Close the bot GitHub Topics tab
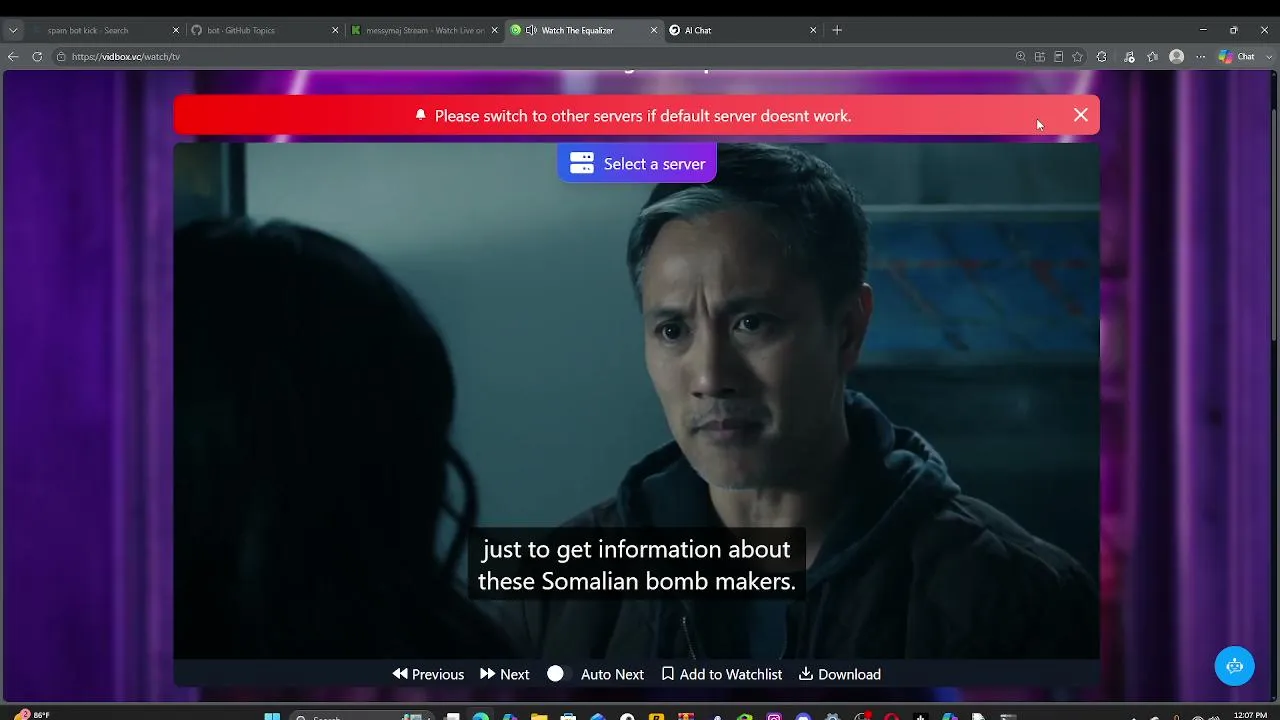1280x720 pixels. (335, 30)
